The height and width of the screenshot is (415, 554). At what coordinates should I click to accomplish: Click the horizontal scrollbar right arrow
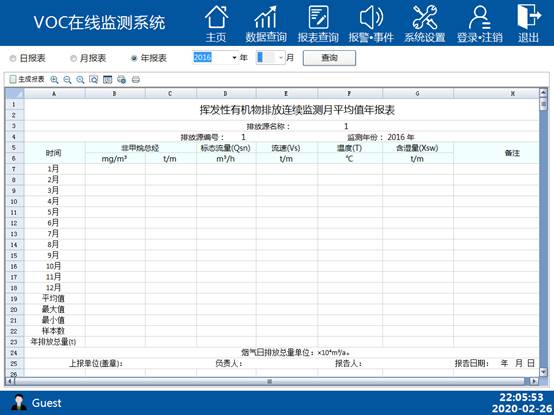pos(535,381)
